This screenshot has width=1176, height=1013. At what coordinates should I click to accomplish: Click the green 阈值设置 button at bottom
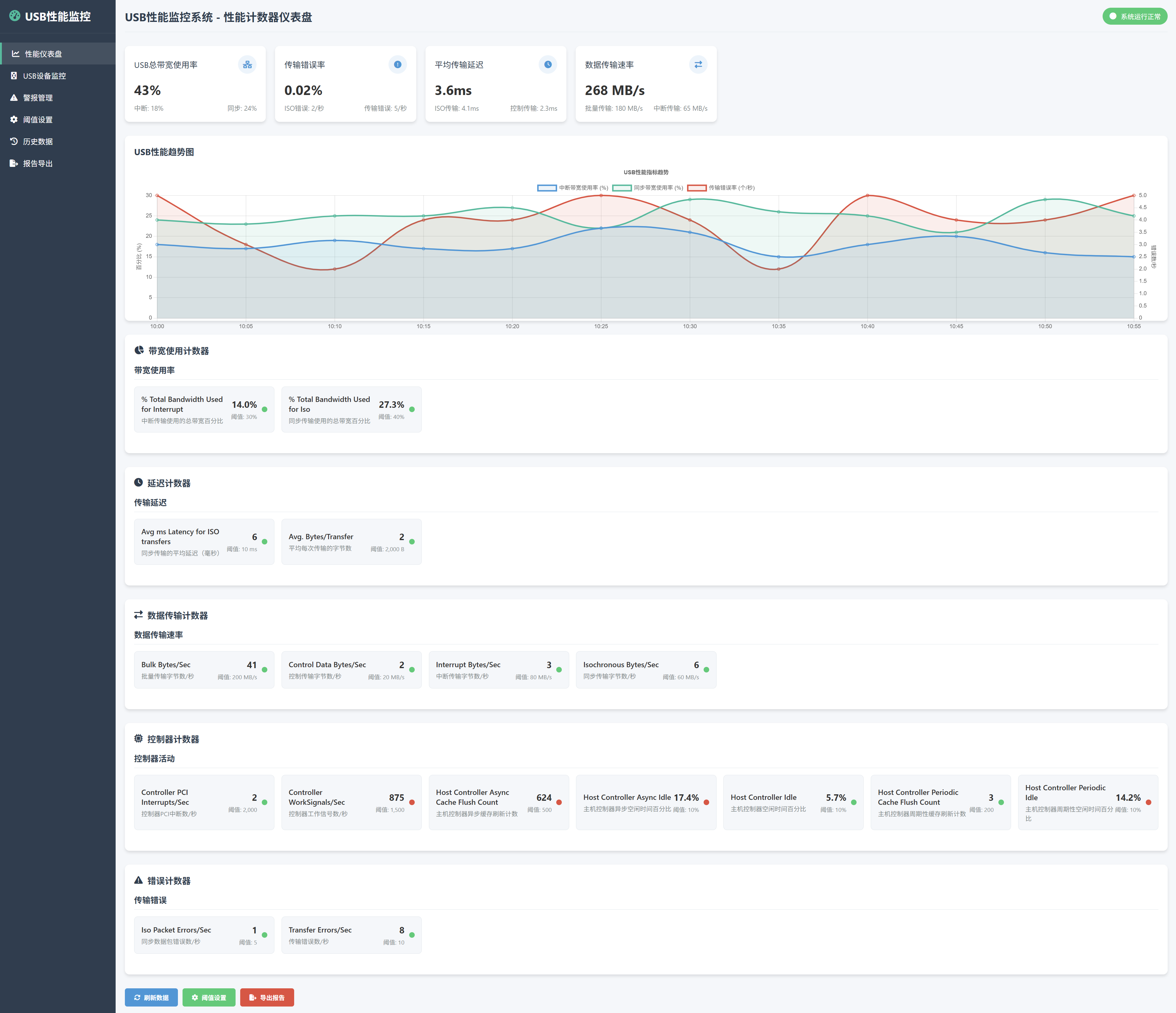pyautogui.click(x=209, y=998)
